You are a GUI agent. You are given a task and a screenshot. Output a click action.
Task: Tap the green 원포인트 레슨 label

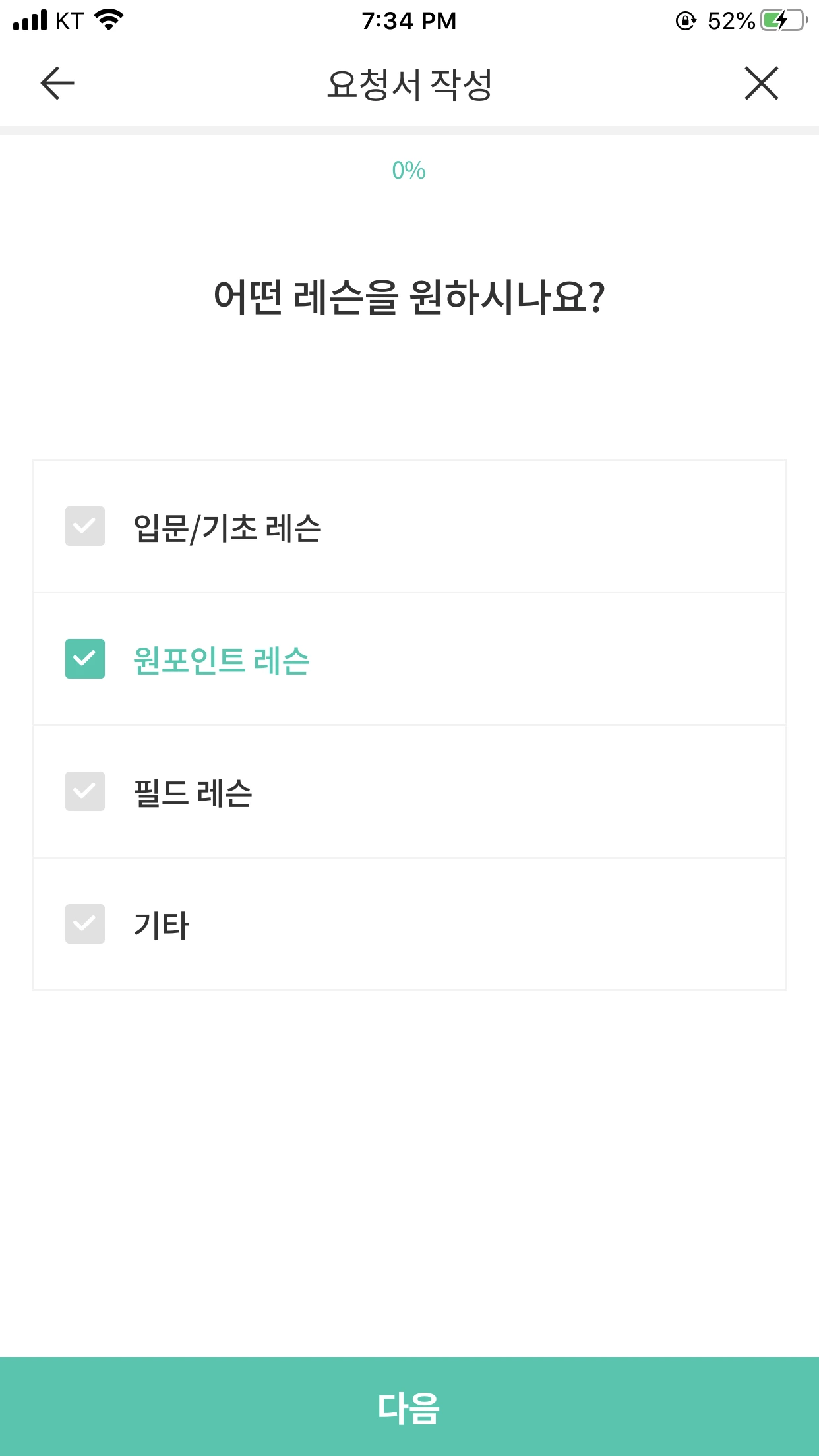pos(221,661)
